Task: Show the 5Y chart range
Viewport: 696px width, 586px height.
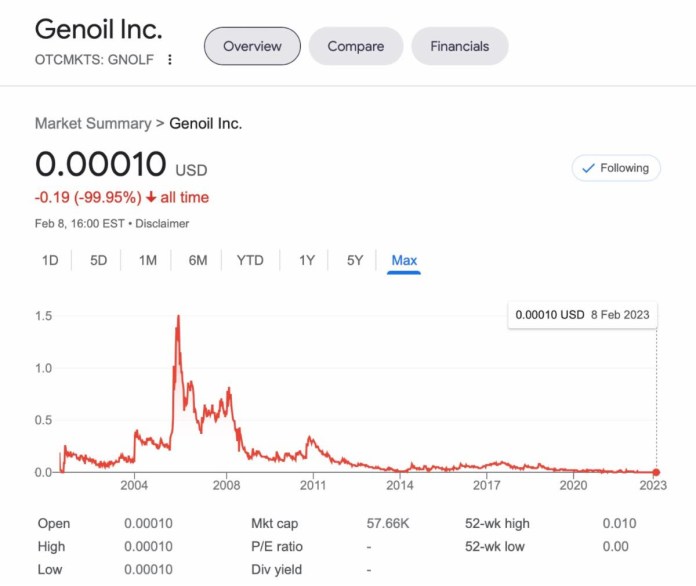Action: click(x=355, y=260)
